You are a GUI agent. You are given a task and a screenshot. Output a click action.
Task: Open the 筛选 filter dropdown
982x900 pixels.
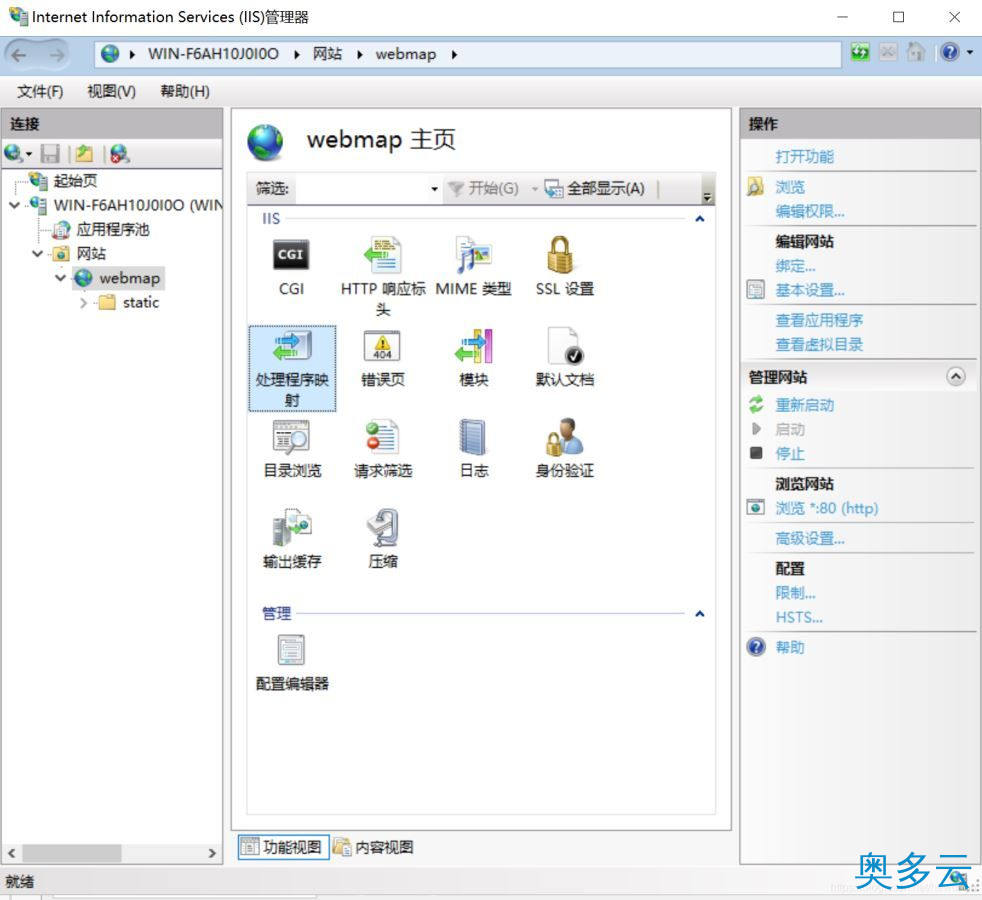(x=434, y=189)
